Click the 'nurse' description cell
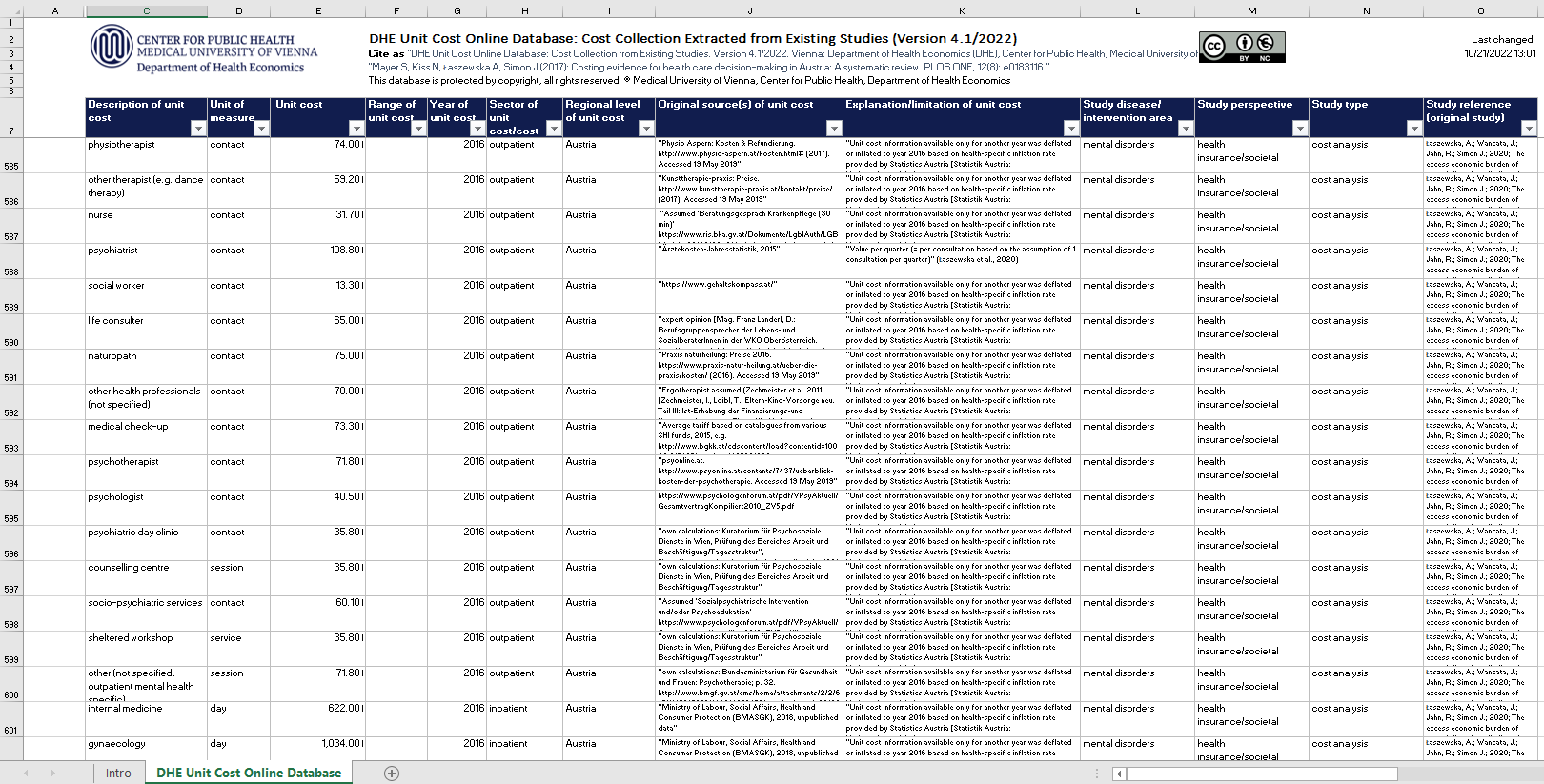This screenshot has width=1544, height=784. pos(146,226)
